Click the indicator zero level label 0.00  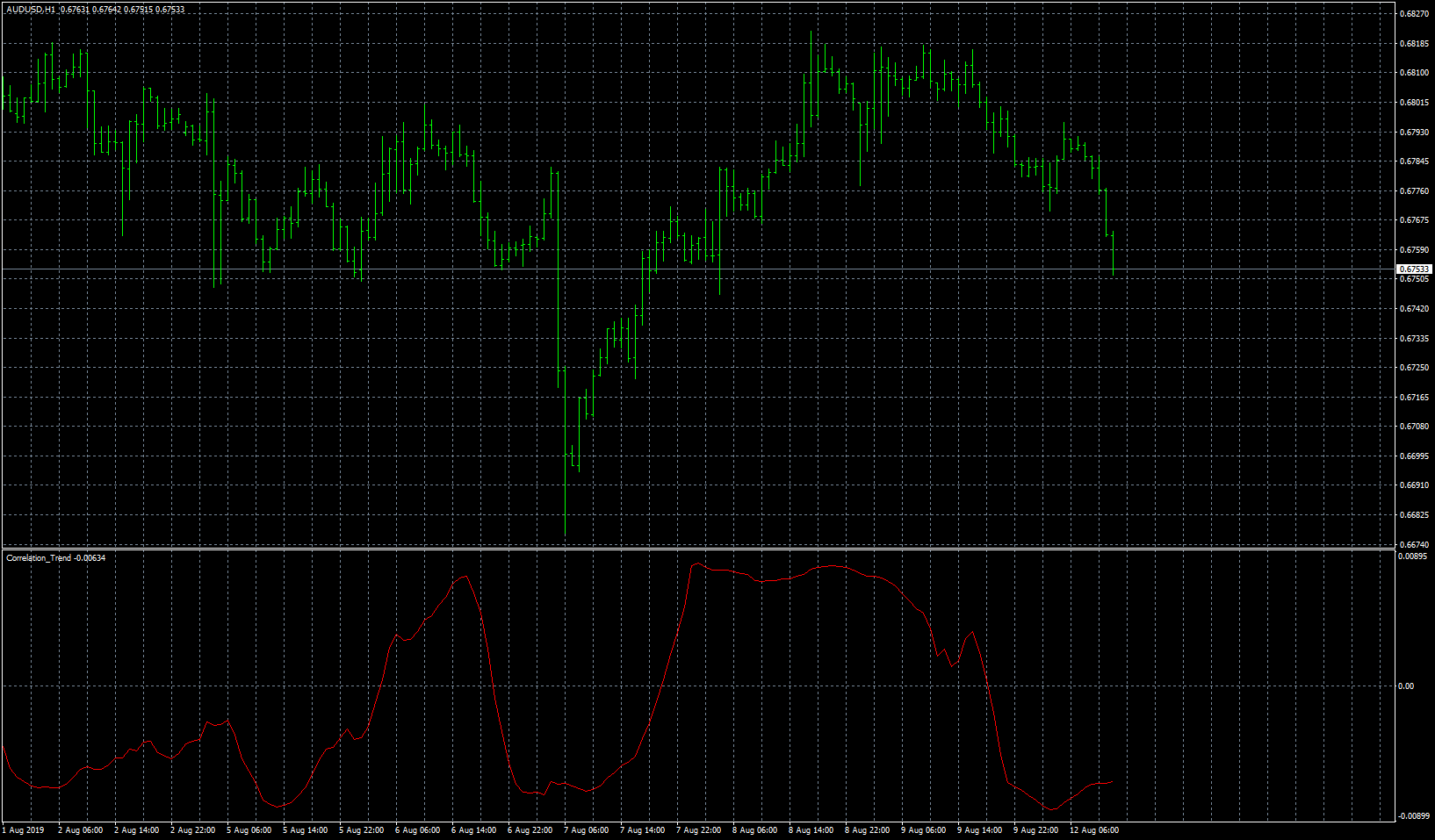[1406, 686]
